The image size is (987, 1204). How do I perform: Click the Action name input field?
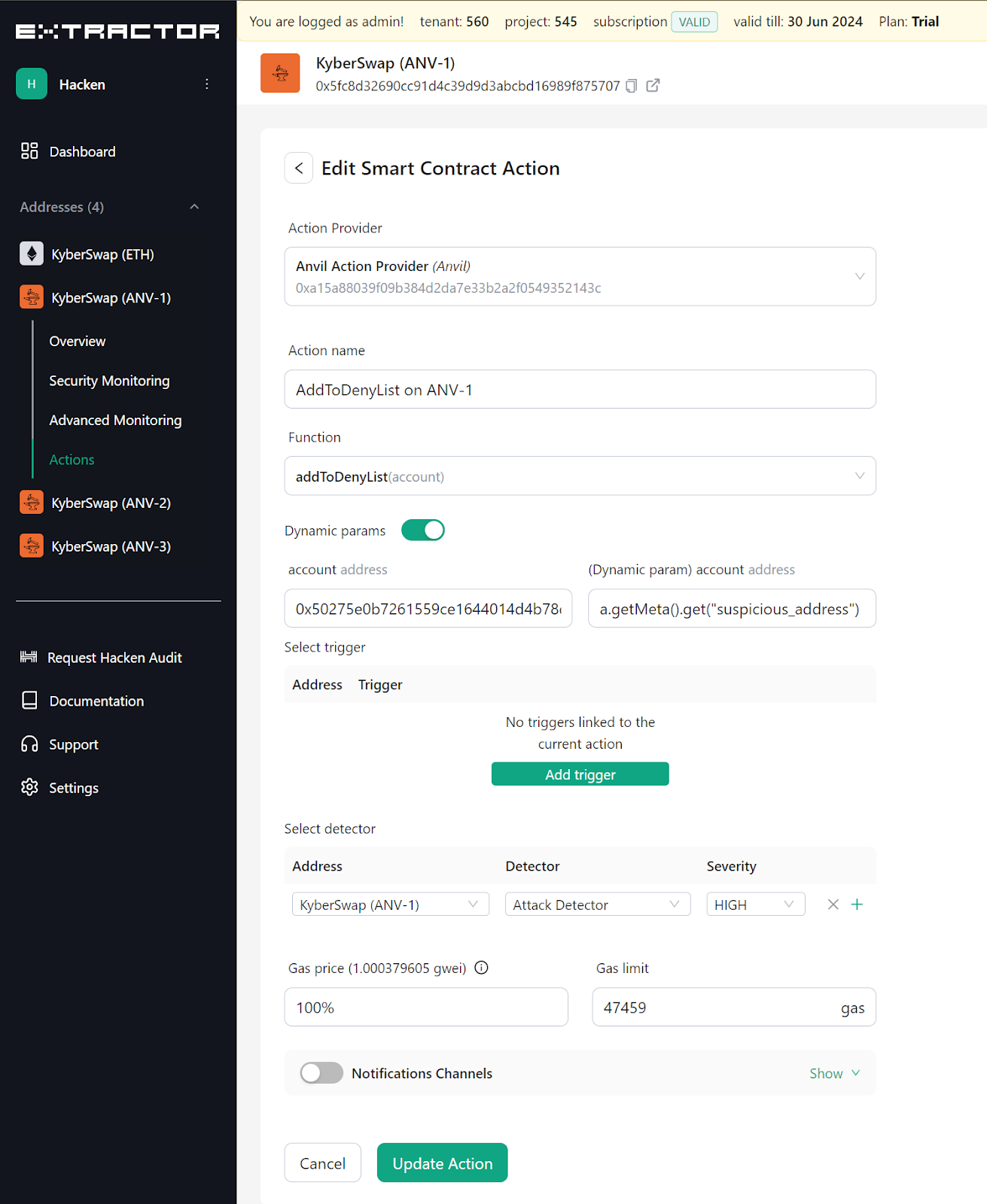[x=580, y=389]
